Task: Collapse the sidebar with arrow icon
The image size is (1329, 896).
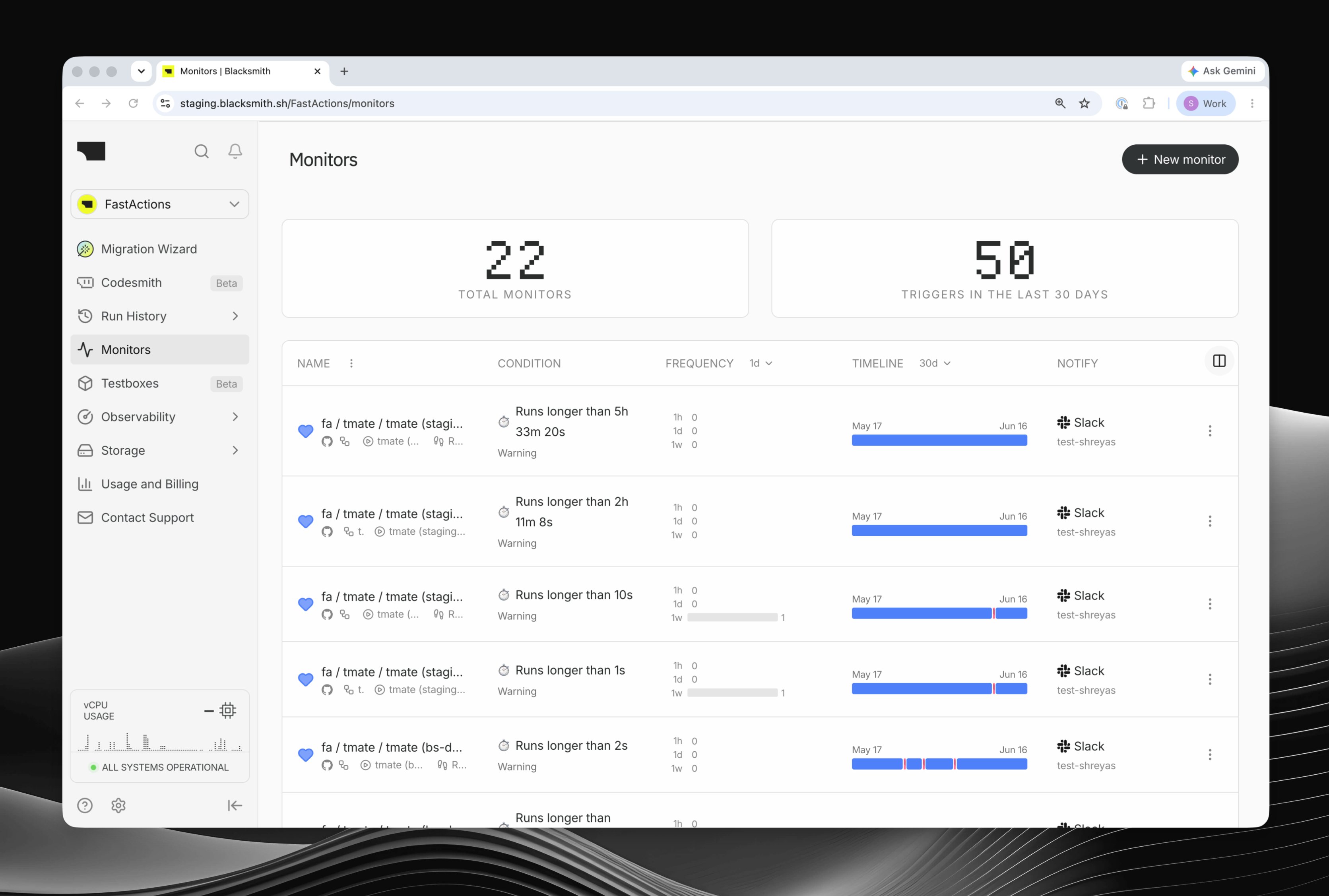Action: click(235, 806)
